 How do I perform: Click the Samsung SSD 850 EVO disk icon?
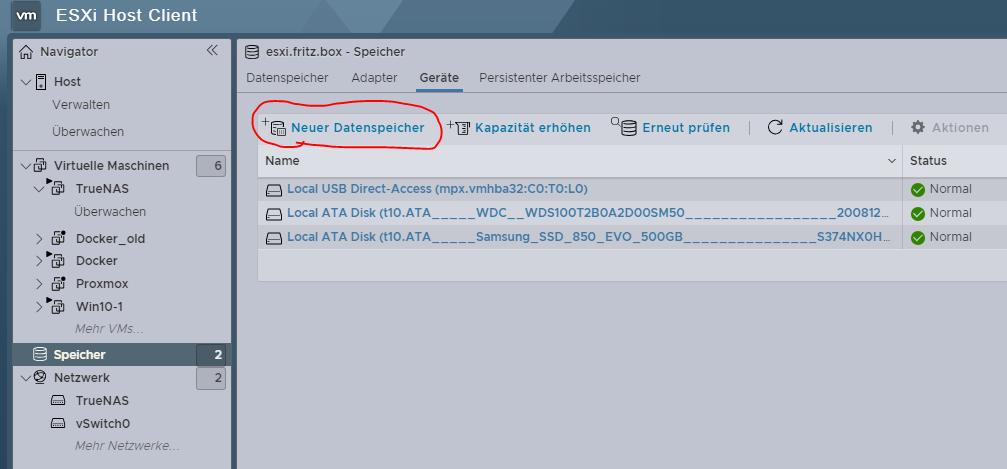tap(274, 237)
